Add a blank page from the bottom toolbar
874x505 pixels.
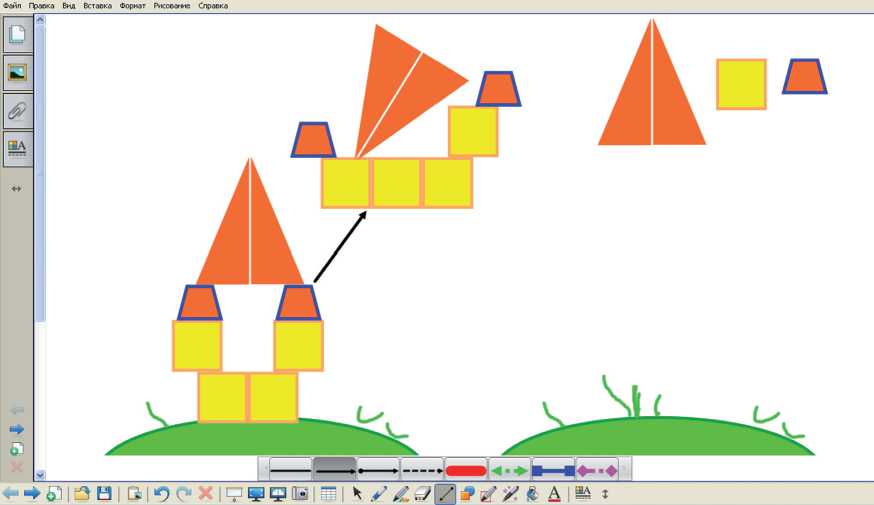(x=54, y=494)
